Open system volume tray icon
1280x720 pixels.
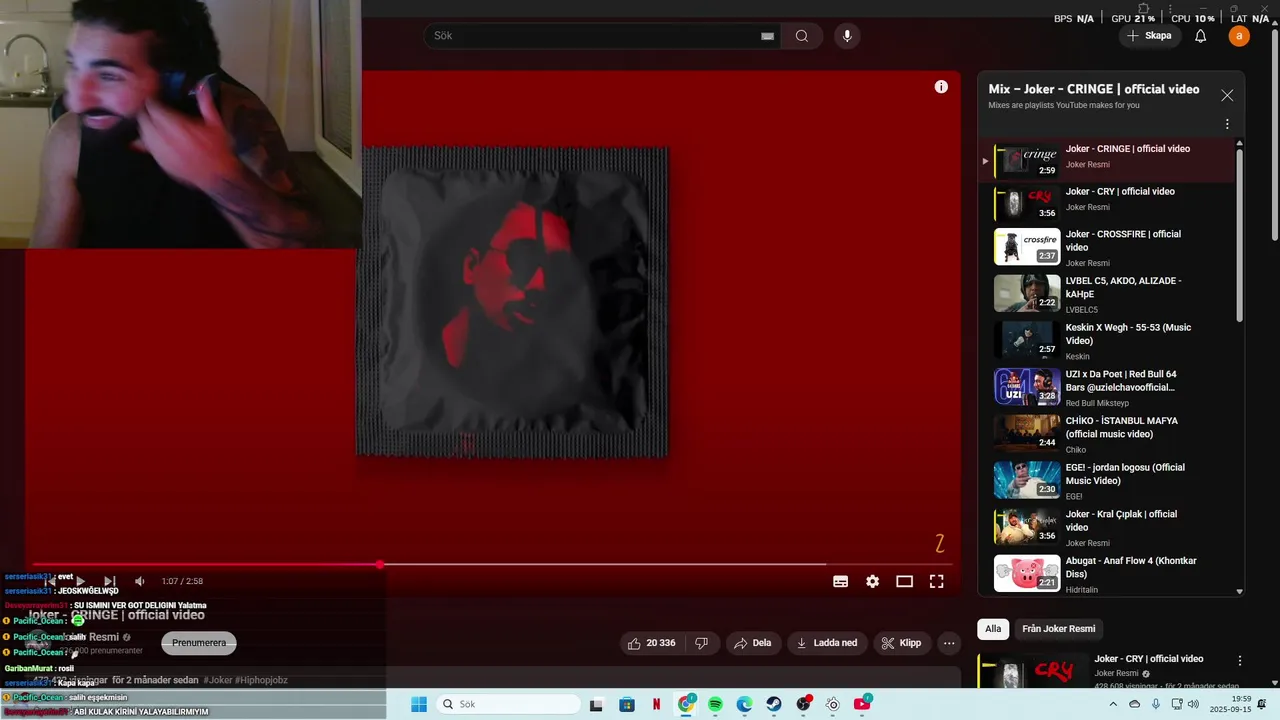click(1195, 704)
